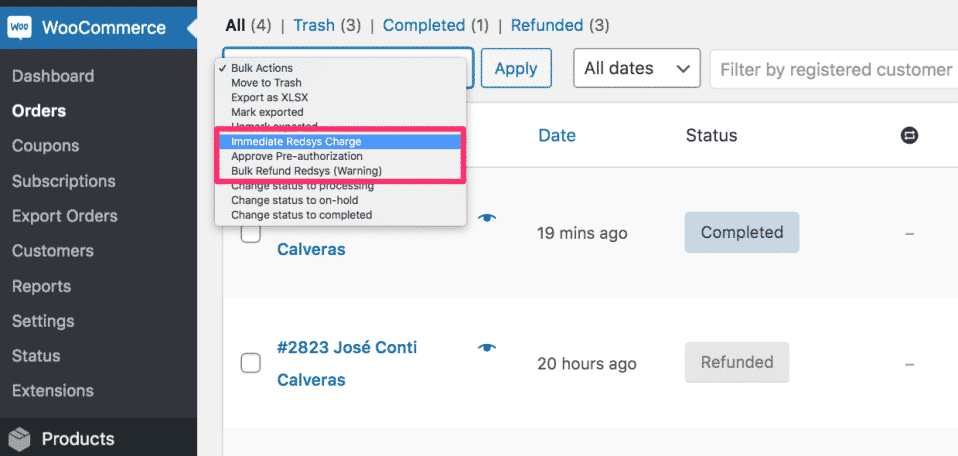
Task: Preview order #2823 using its eye icon
Action: [x=487, y=348]
